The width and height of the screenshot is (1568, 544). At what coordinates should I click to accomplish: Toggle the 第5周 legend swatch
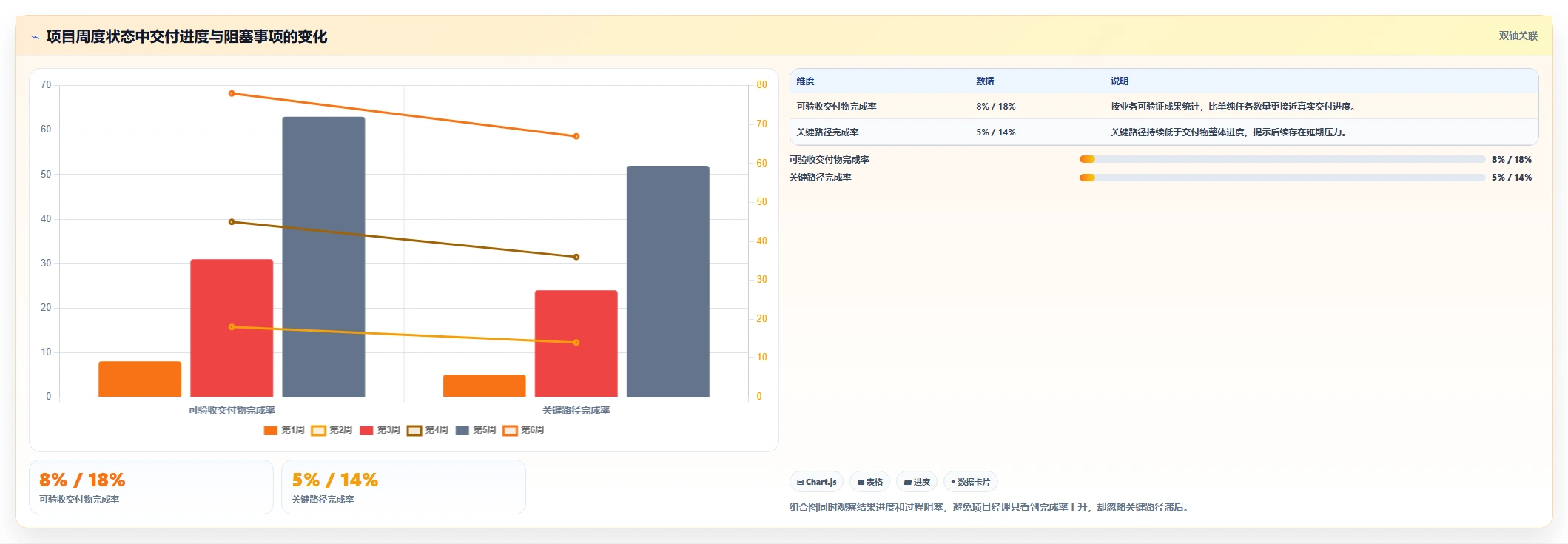(x=462, y=430)
